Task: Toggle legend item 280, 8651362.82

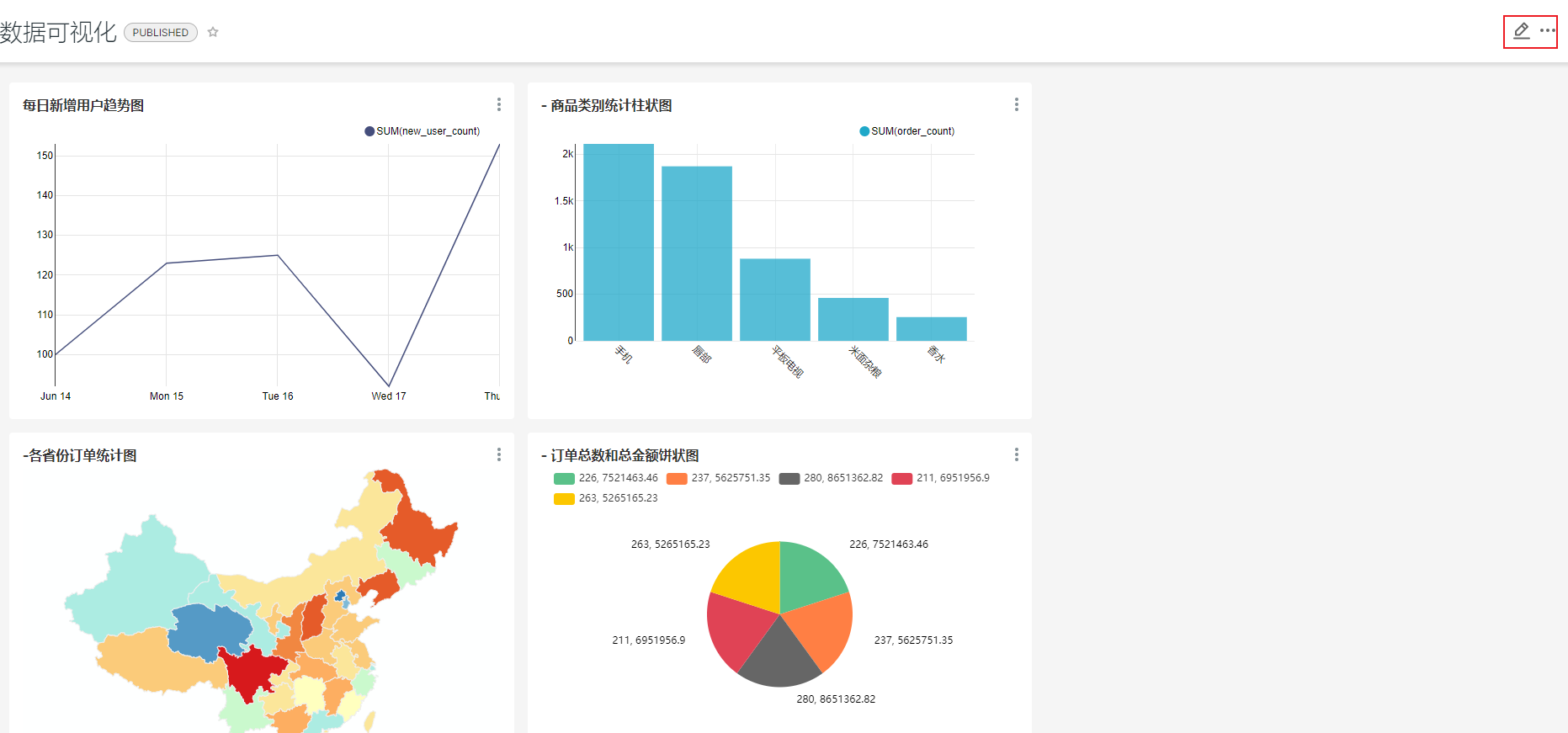Action: coord(831,478)
